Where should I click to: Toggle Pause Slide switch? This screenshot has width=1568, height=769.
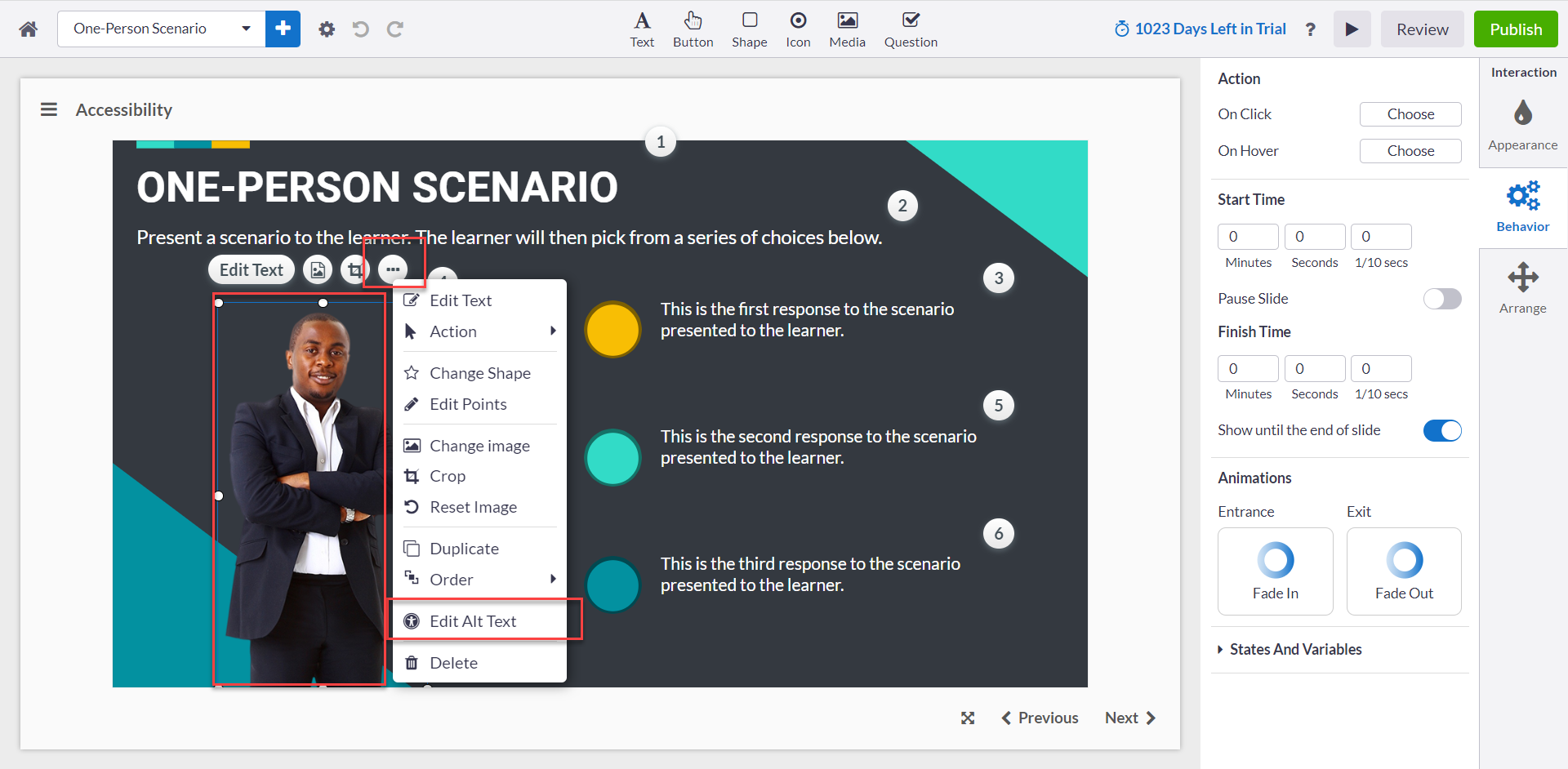pyautogui.click(x=1442, y=299)
